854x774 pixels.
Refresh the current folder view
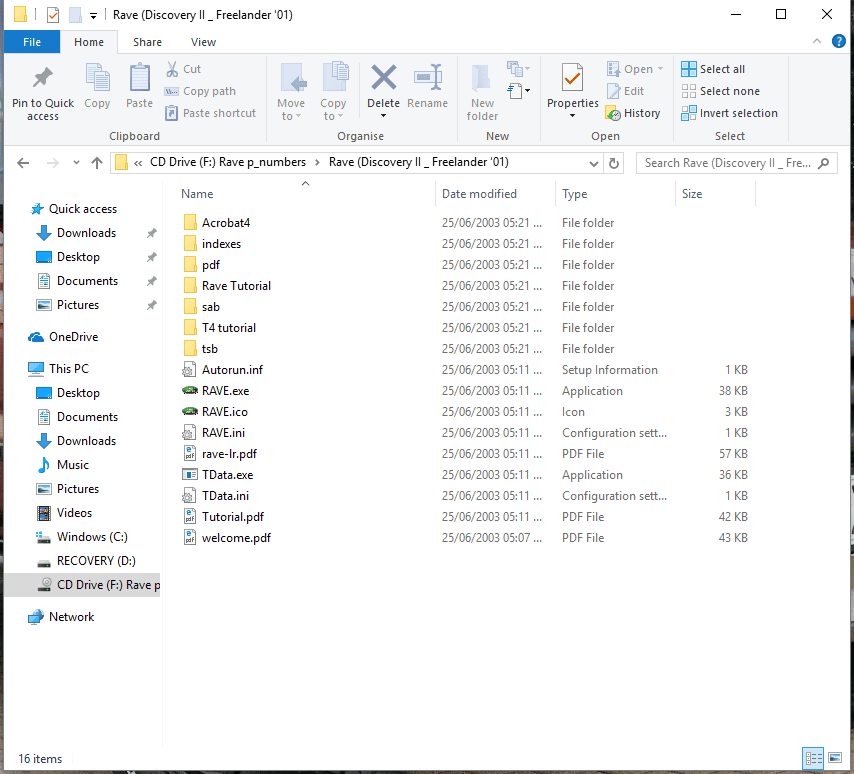click(x=614, y=163)
